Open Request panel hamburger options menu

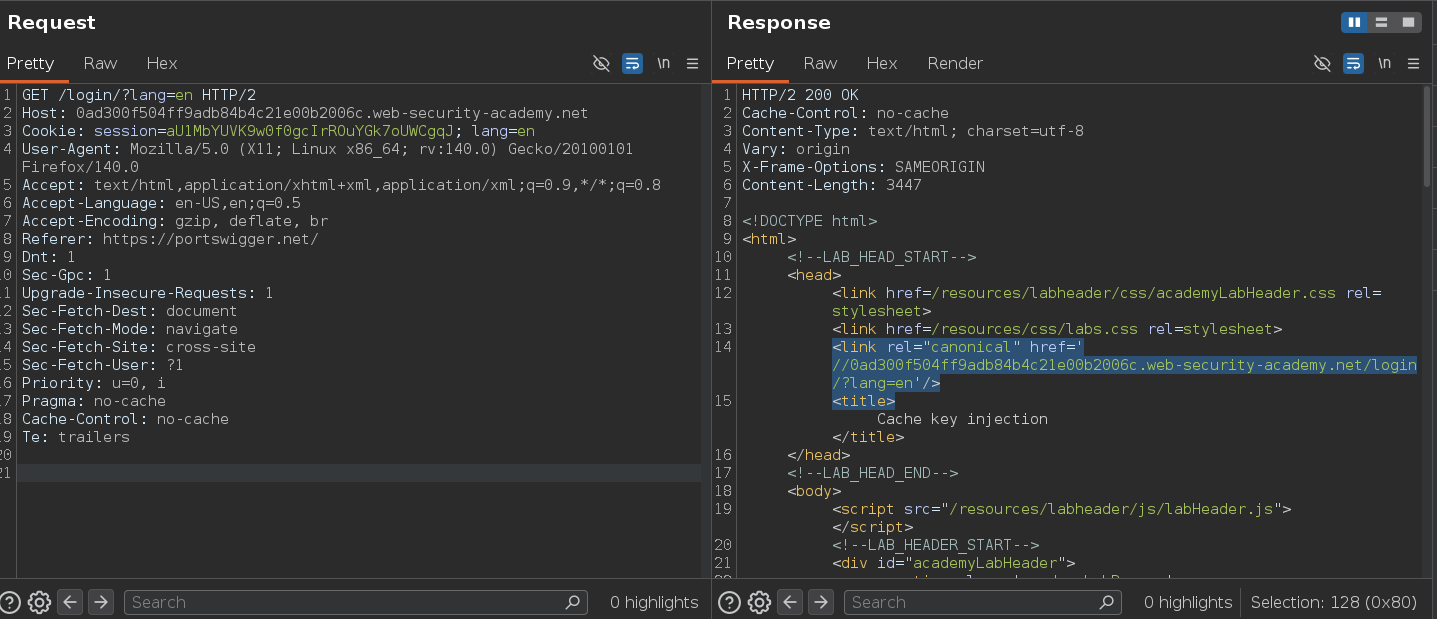[692, 63]
